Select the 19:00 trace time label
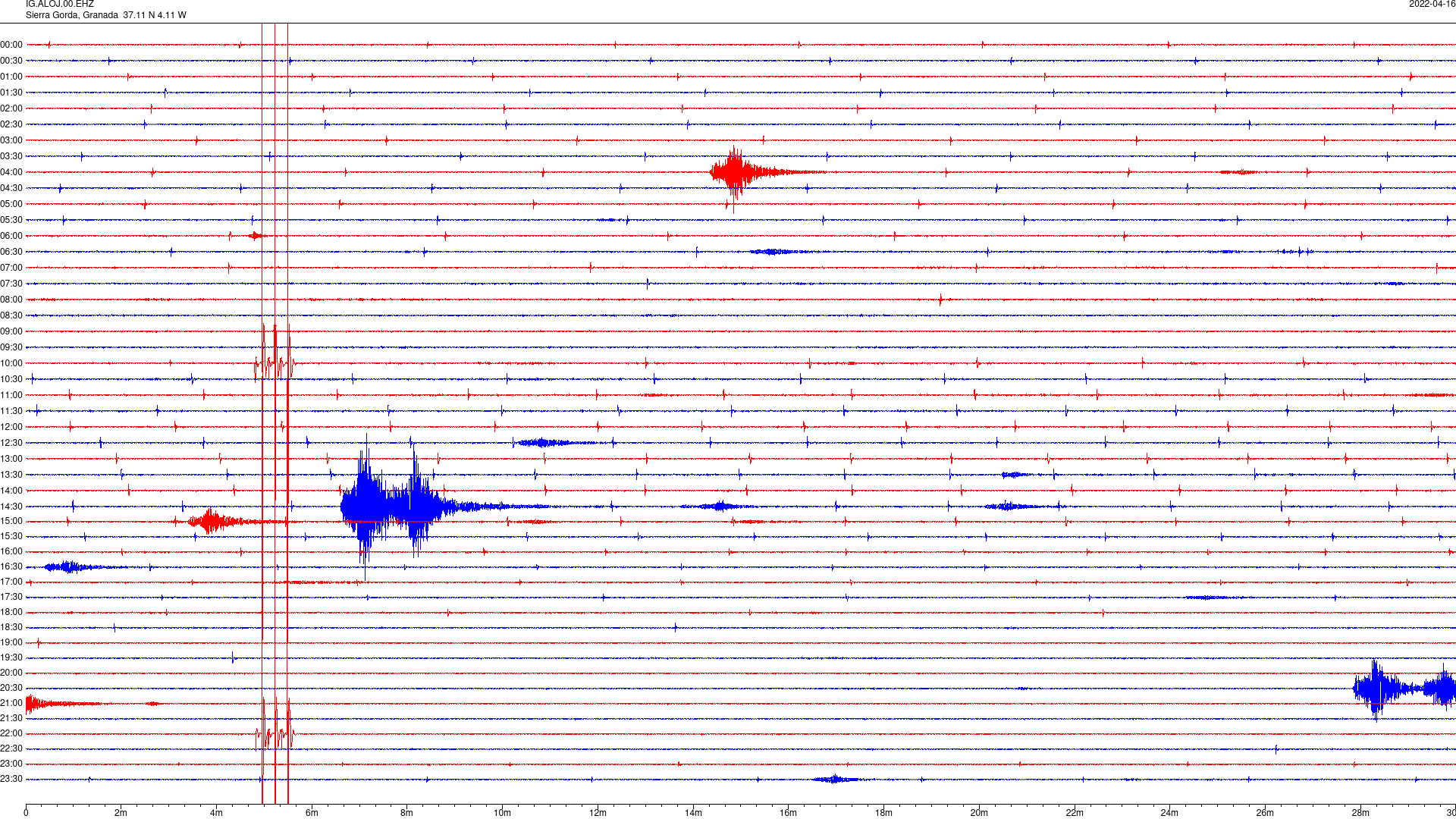This screenshot has width=1456, height=819. [x=11, y=642]
